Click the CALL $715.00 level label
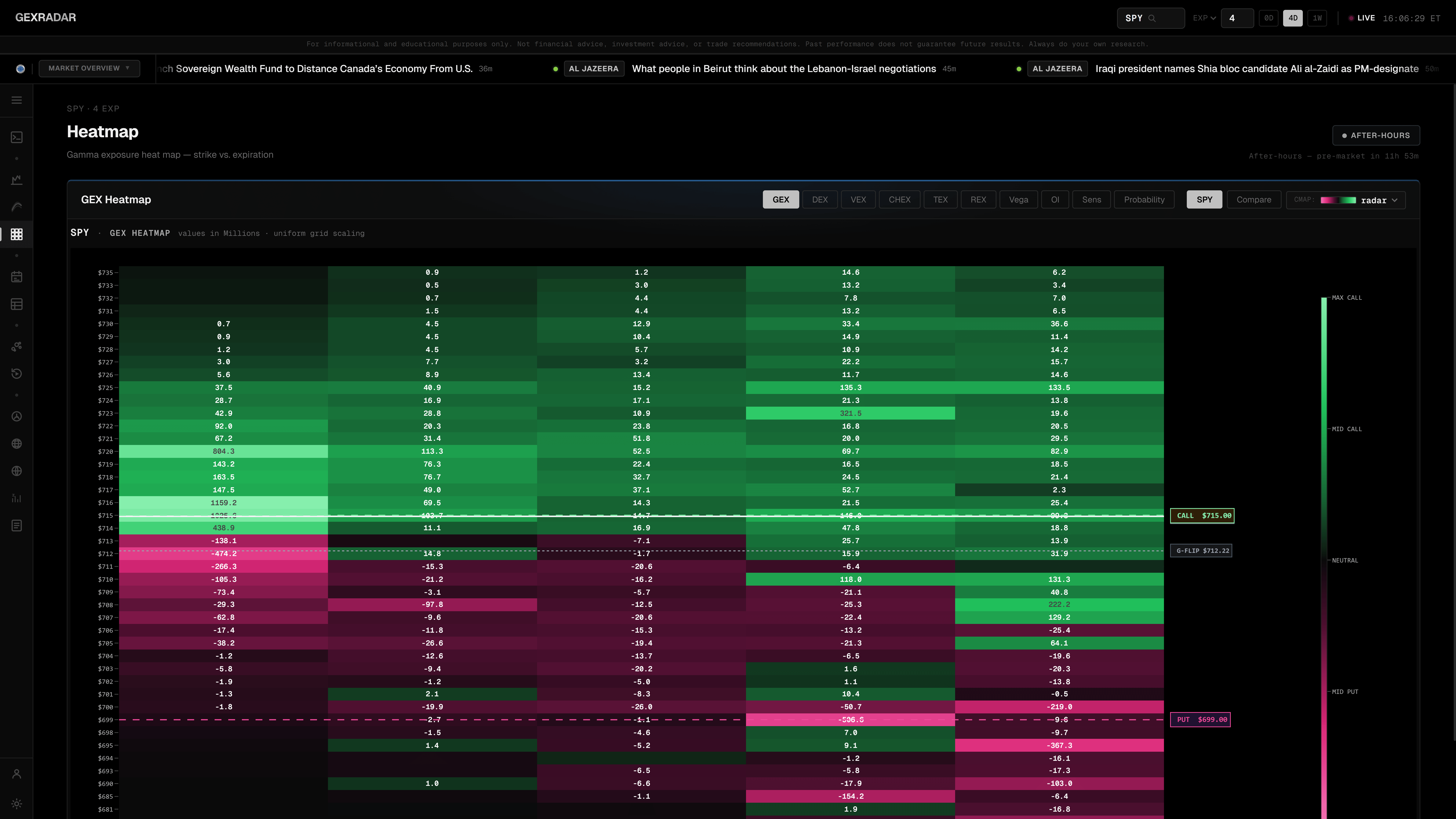Screen dimensions: 1456x819 tap(1202, 515)
